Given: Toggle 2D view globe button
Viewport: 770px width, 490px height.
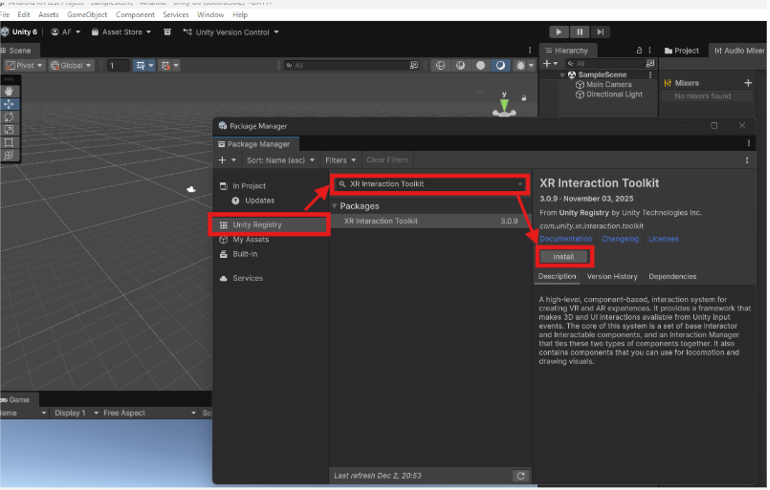Looking at the screenshot, I should [440, 65].
